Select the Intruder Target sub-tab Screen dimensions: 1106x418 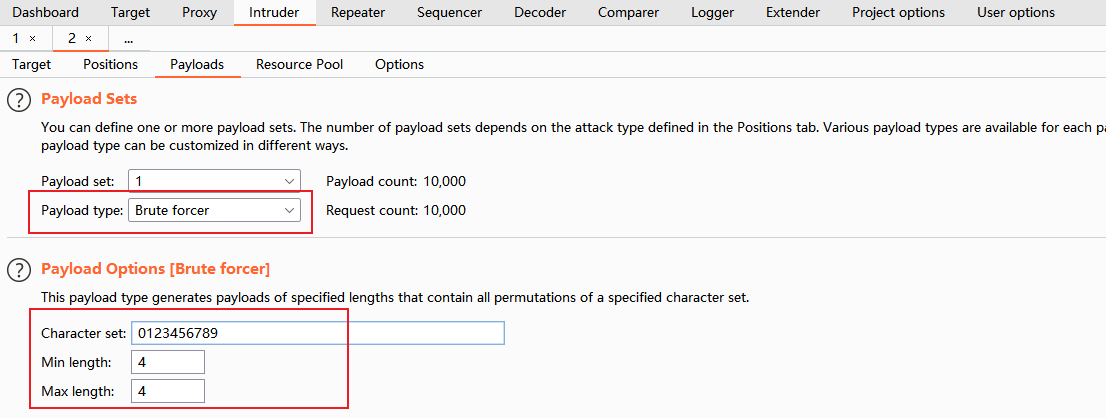tap(31, 64)
